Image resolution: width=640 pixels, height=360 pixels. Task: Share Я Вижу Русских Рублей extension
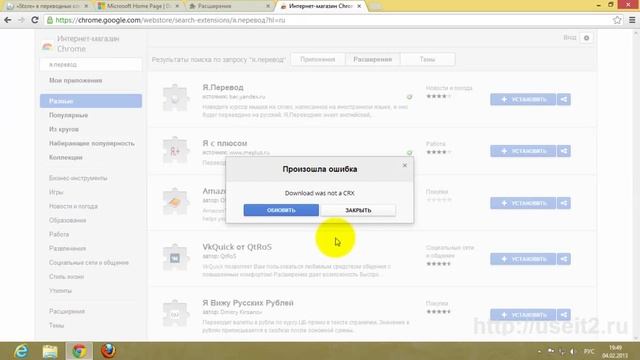click(x=564, y=315)
